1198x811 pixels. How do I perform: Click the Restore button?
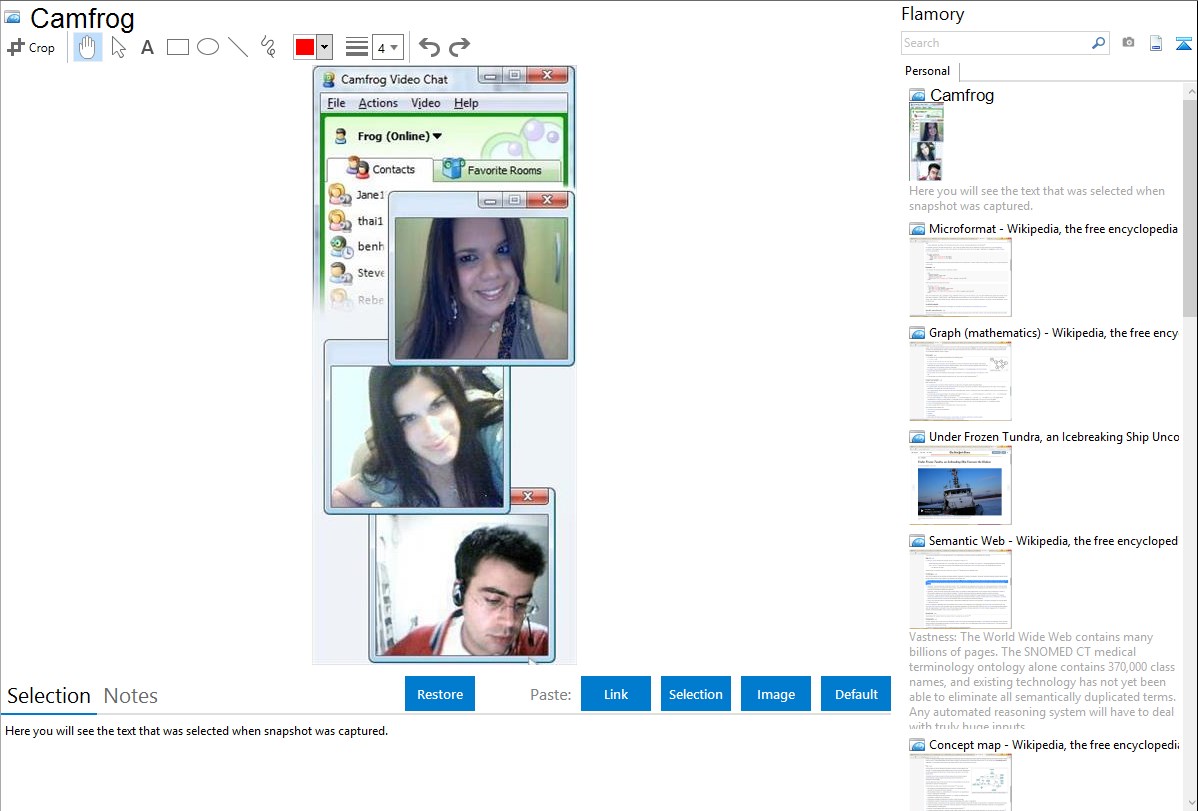click(440, 694)
